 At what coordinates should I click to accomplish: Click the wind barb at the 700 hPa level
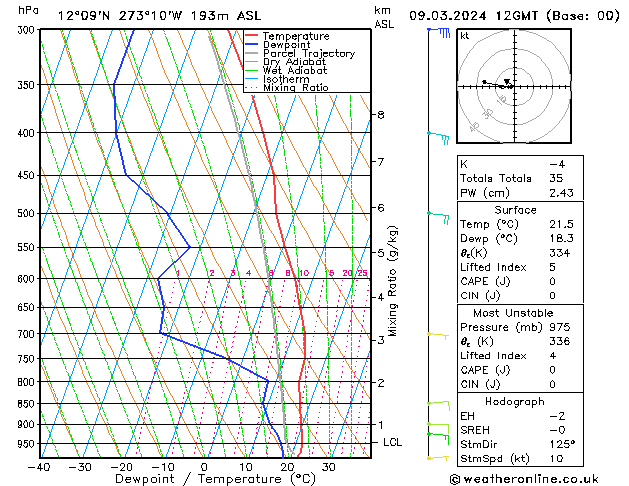click(438, 336)
